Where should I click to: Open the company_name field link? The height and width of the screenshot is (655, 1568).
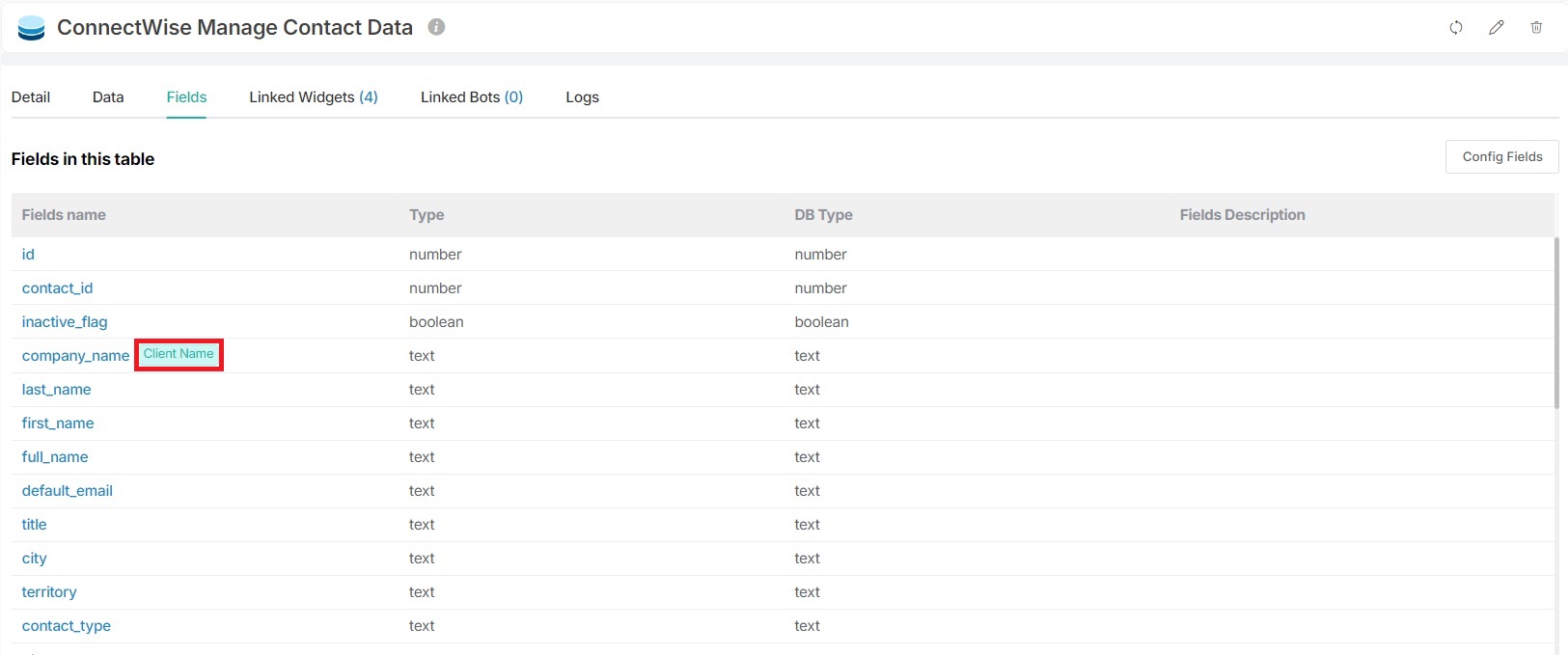pyautogui.click(x=75, y=355)
